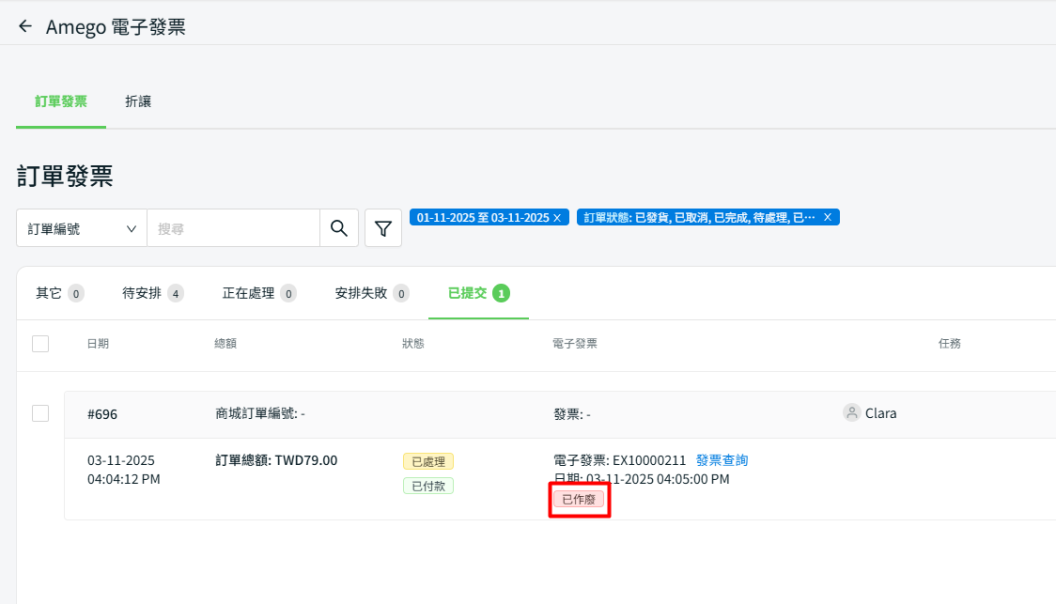Click the magnifying glass search icon

pos(339,228)
